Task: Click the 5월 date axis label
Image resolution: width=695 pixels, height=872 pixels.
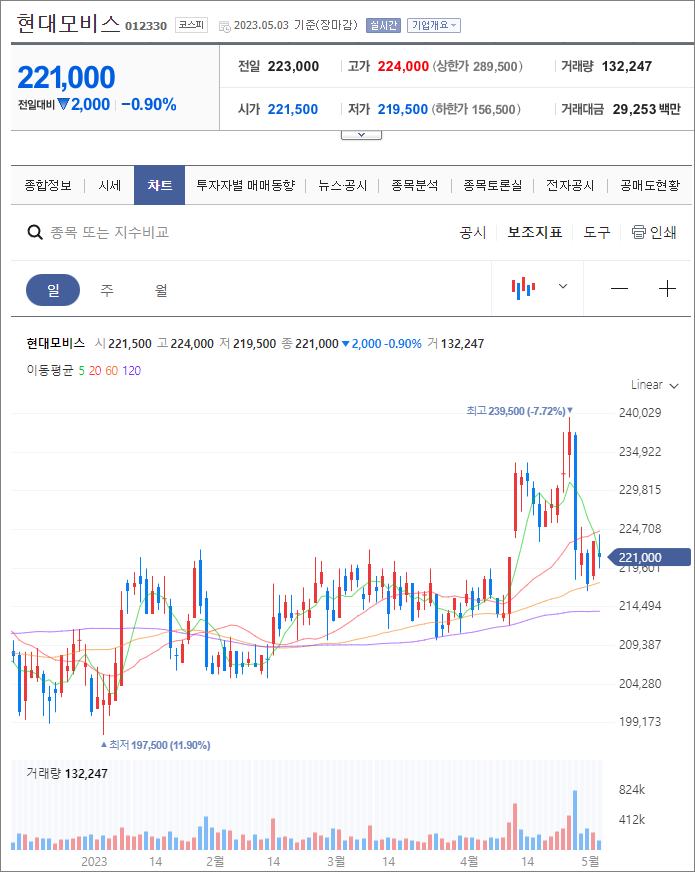Action: click(x=590, y=861)
